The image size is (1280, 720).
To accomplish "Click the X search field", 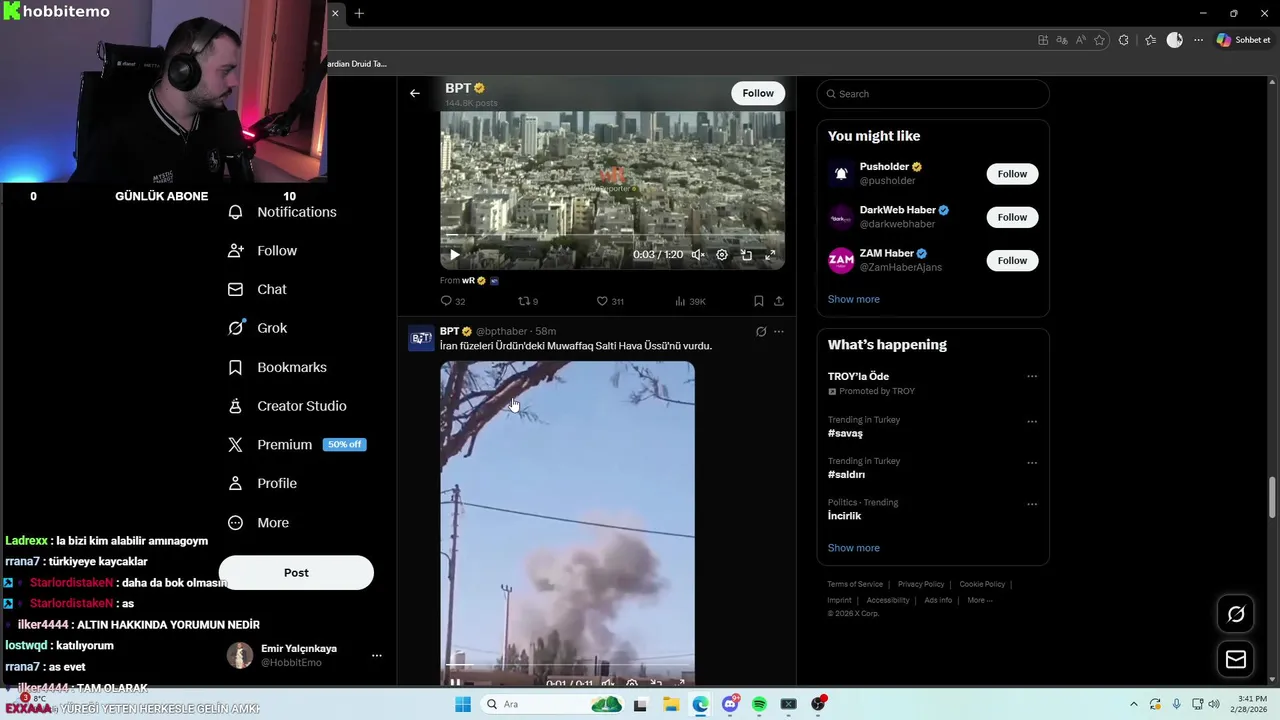I will pos(933,94).
